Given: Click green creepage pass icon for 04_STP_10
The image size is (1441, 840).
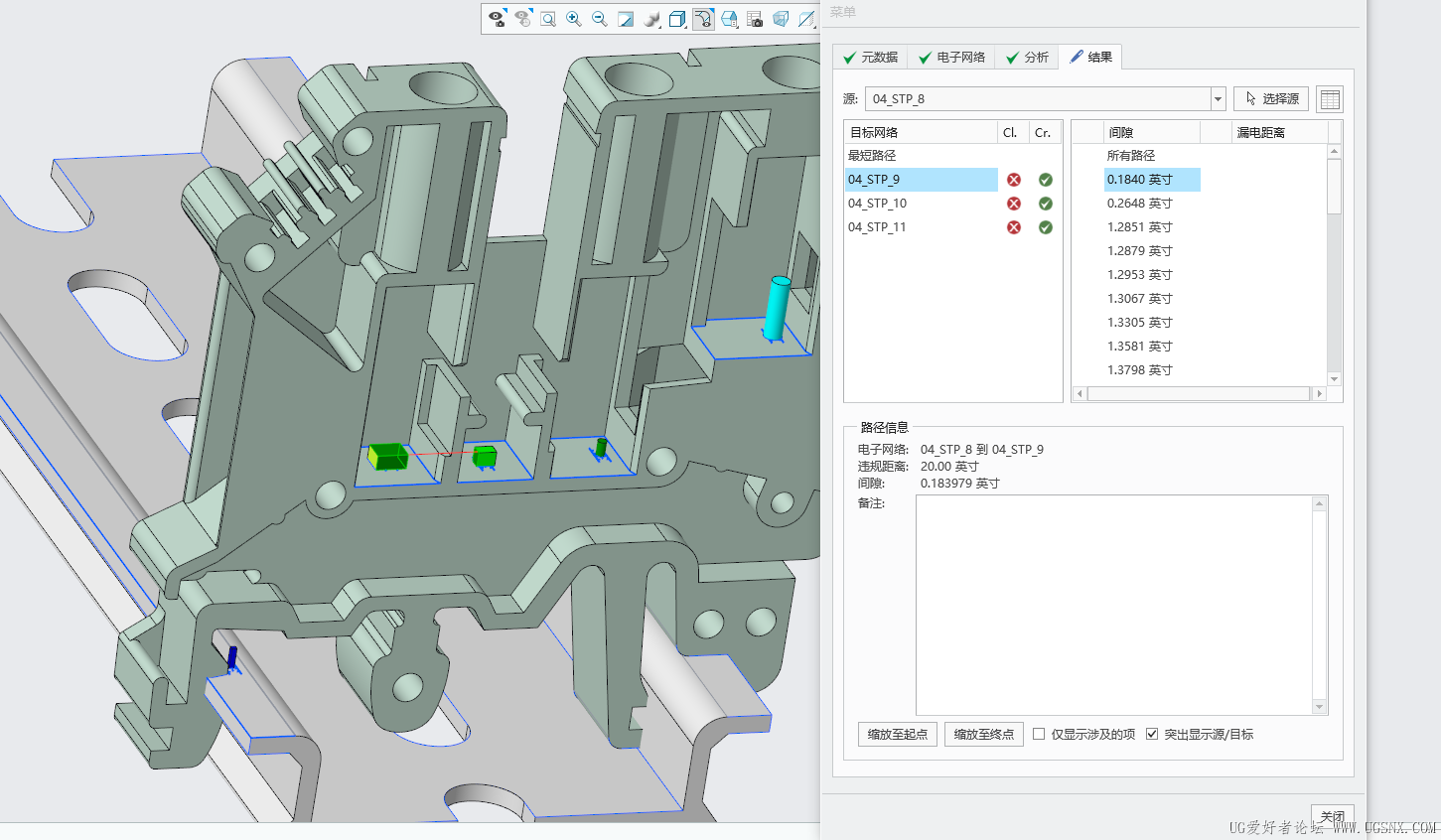Looking at the screenshot, I should 1046,204.
